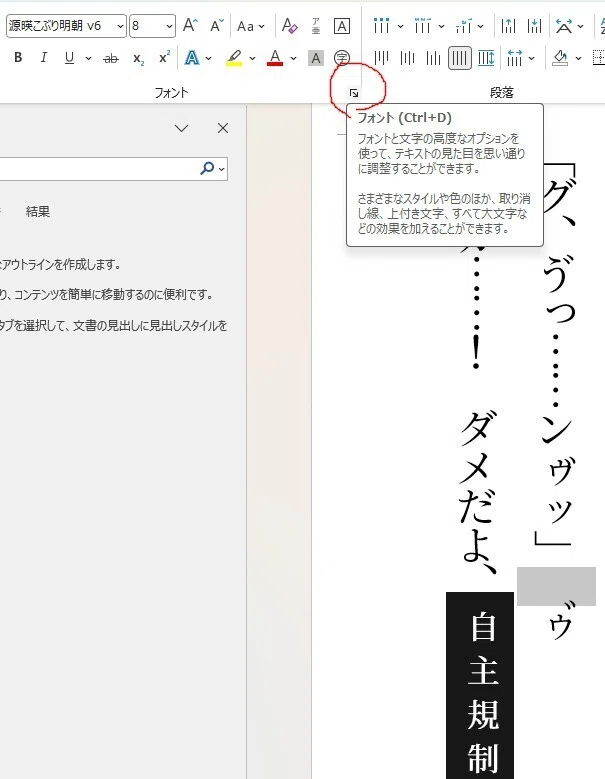Open line and paragraph spacing options
The height and width of the screenshot is (779, 605).
click(515, 59)
